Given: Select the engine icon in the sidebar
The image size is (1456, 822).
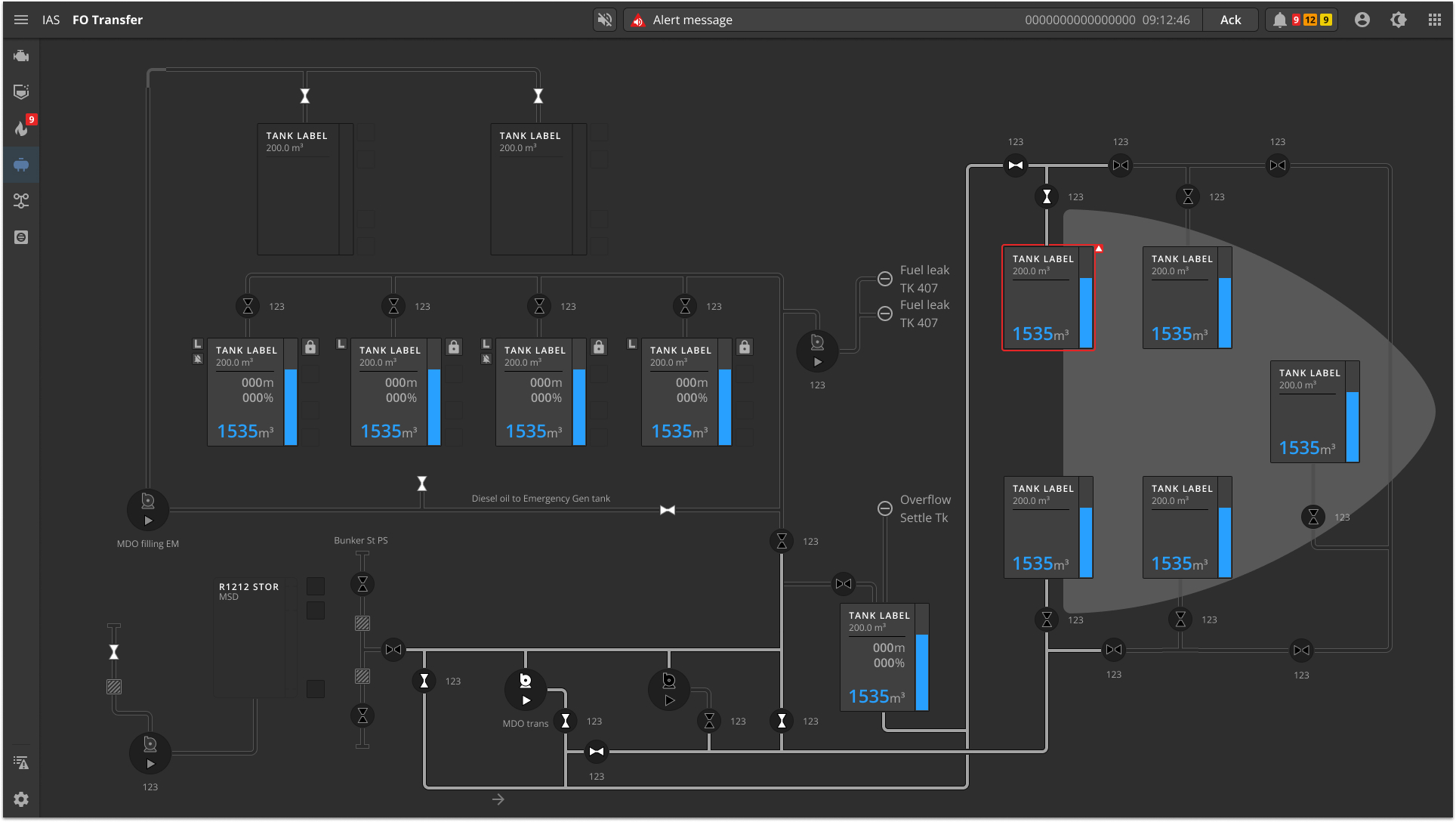Looking at the screenshot, I should pos(21,56).
